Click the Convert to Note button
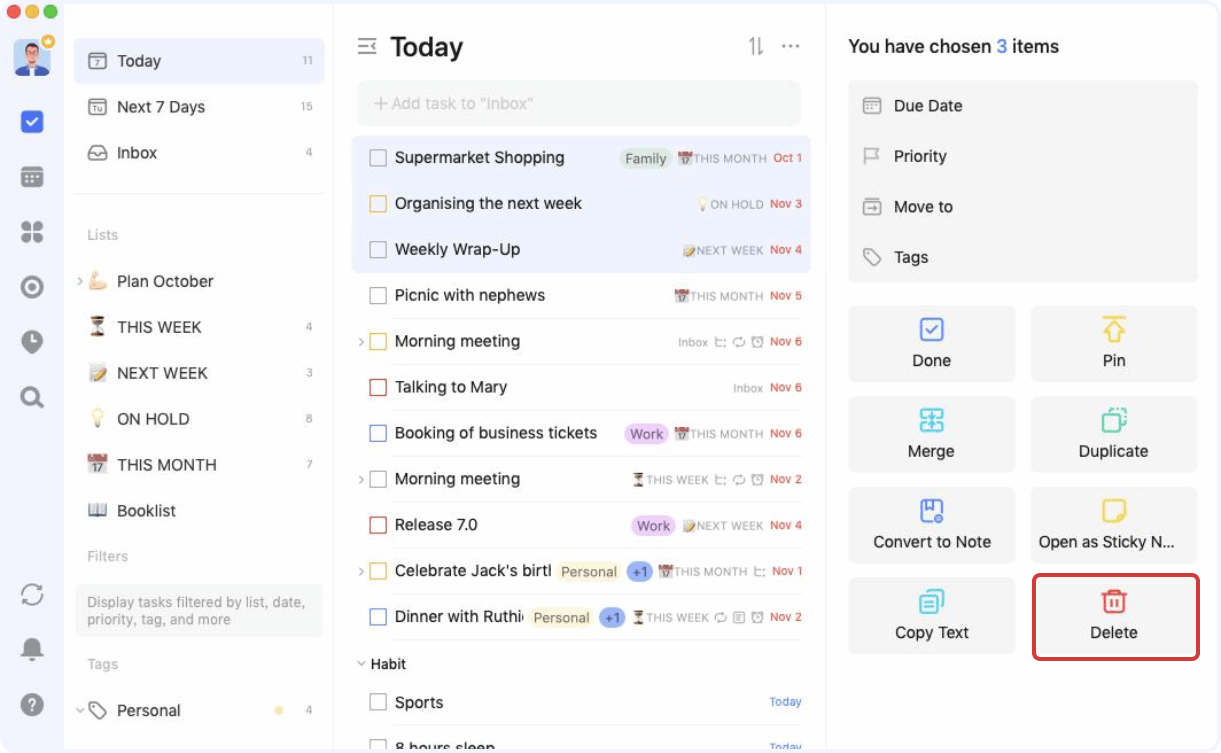This screenshot has width=1221, height=753. click(x=931, y=525)
